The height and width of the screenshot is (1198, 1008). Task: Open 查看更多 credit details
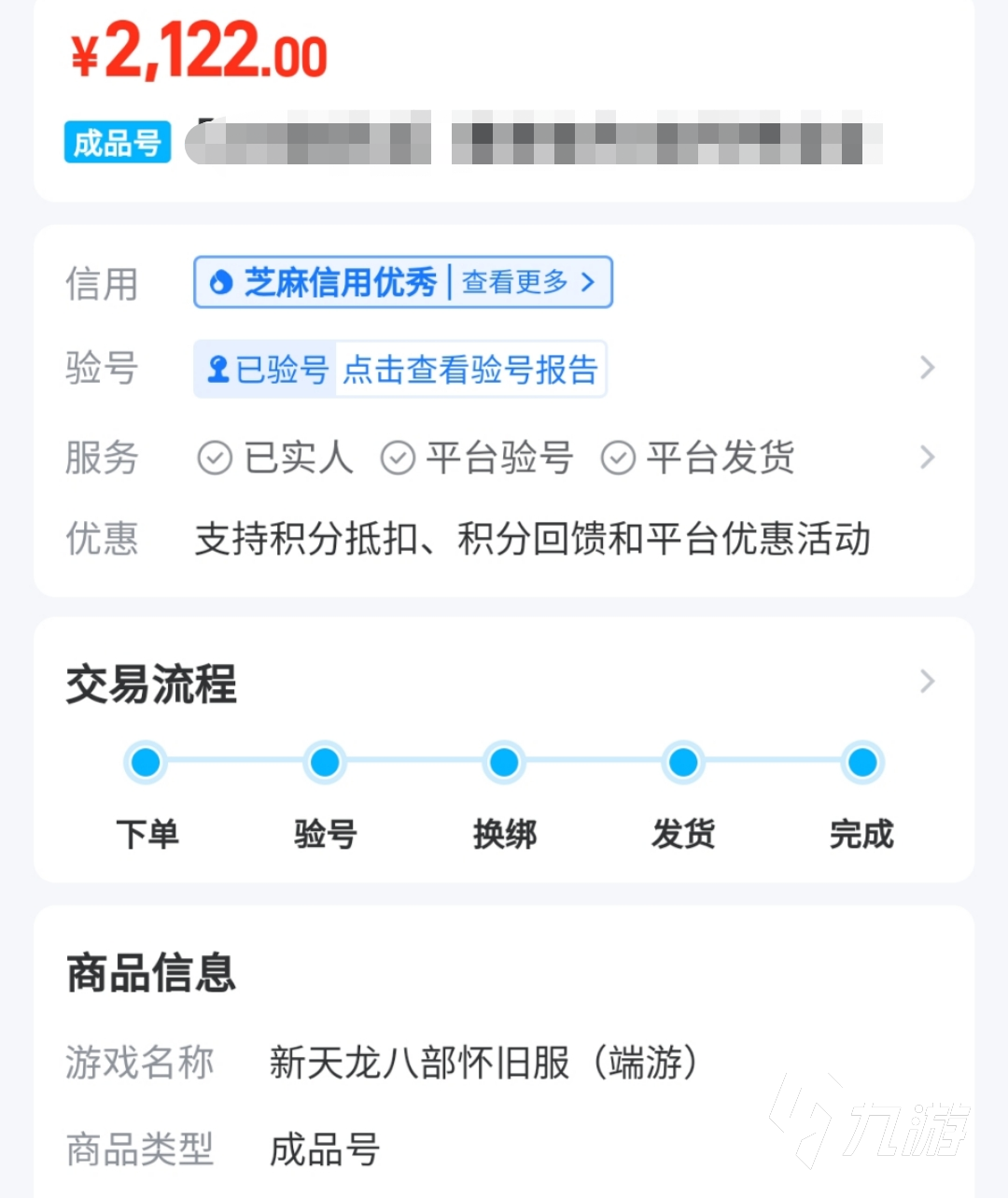[528, 282]
